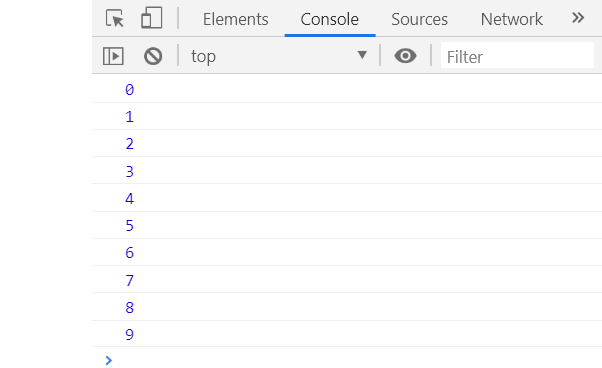Select the console output line showing 0

click(347, 89)
